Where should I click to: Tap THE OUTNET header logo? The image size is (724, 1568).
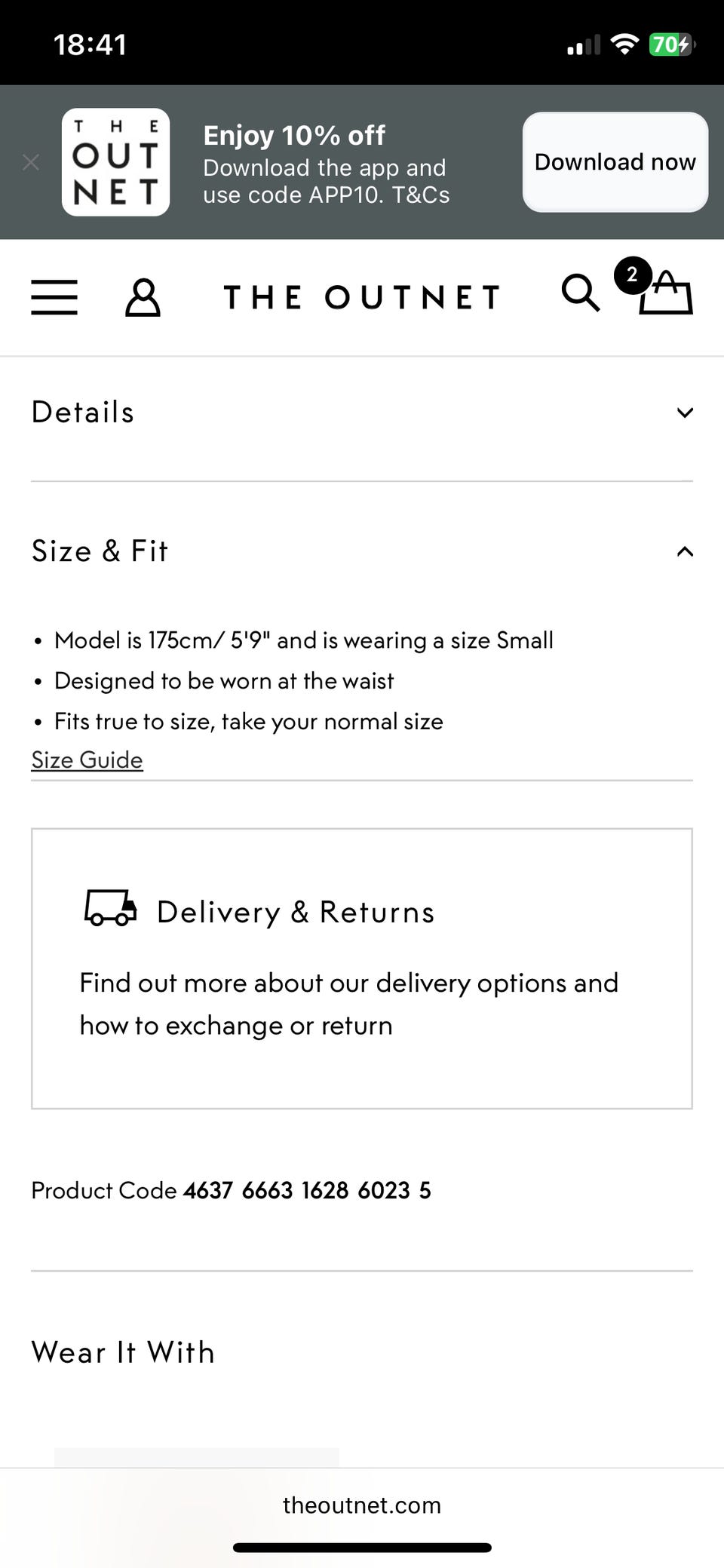tap(362, 297)
